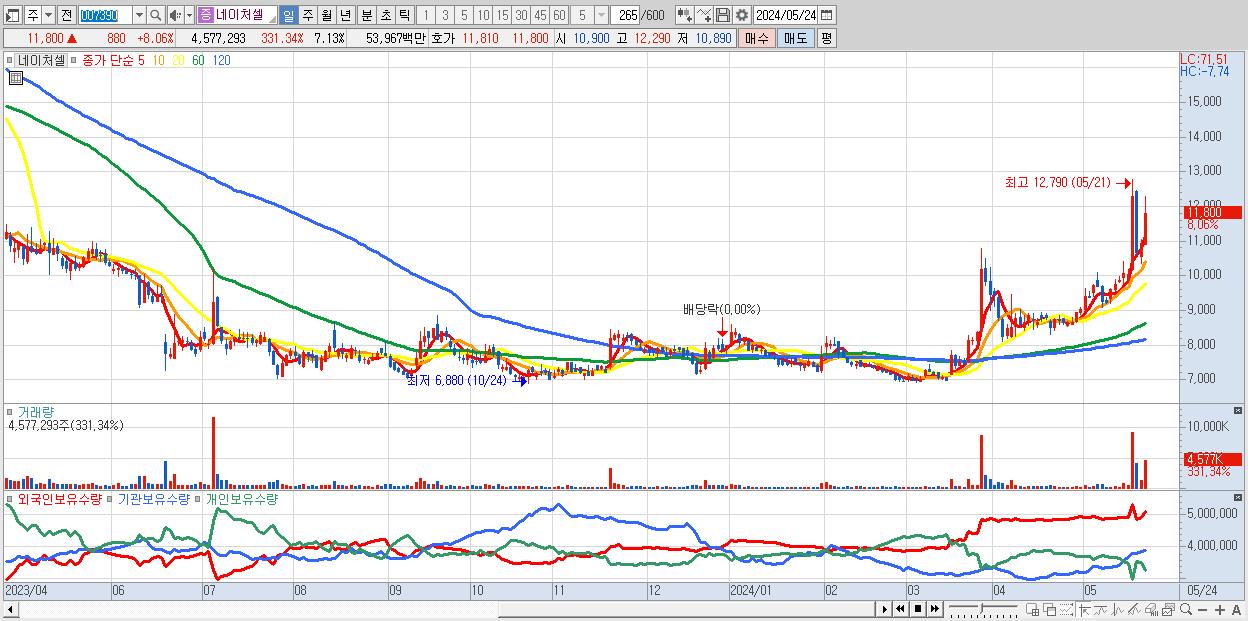Select interval preset 45
Viewport: 1248px width, 621px height.
pyautogui.click(x=540, y=15)
